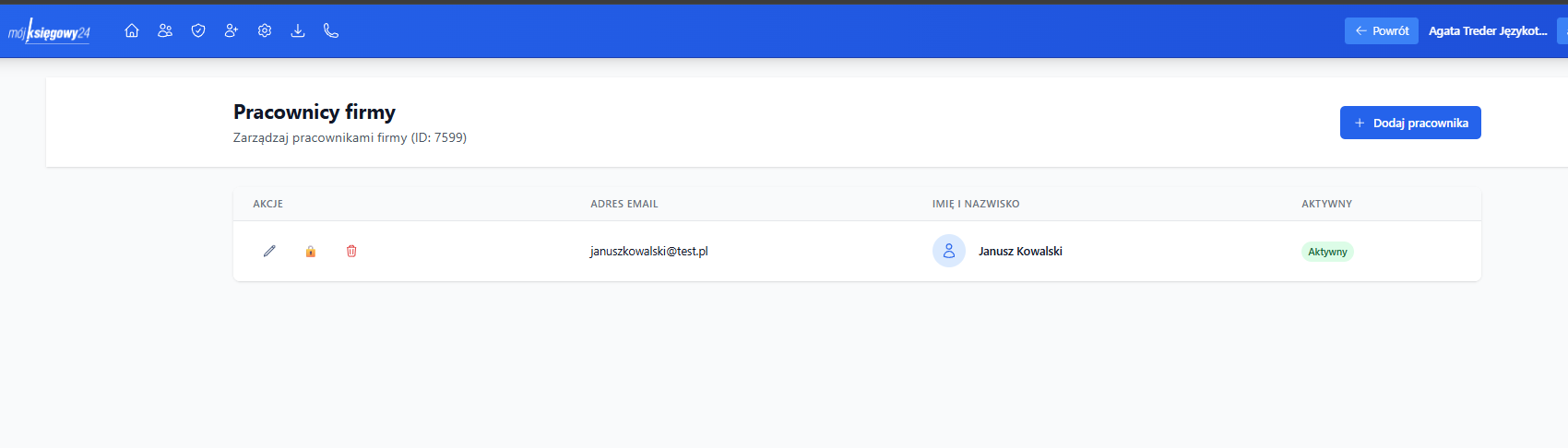
Task: Click the Adres Email column header
Action: click(624, 204)
